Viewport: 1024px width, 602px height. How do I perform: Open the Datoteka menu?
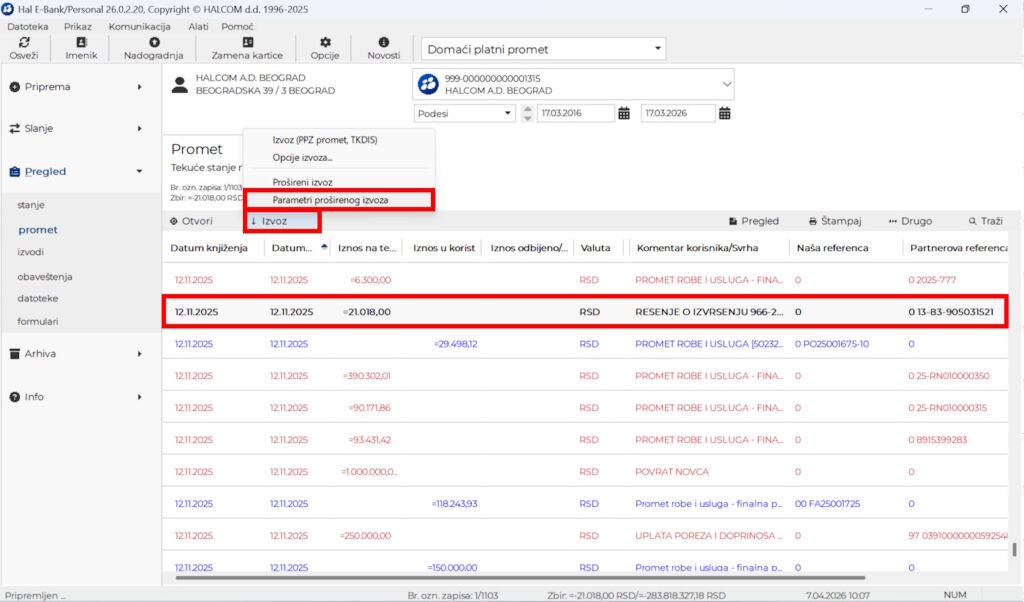click(28, 26)
